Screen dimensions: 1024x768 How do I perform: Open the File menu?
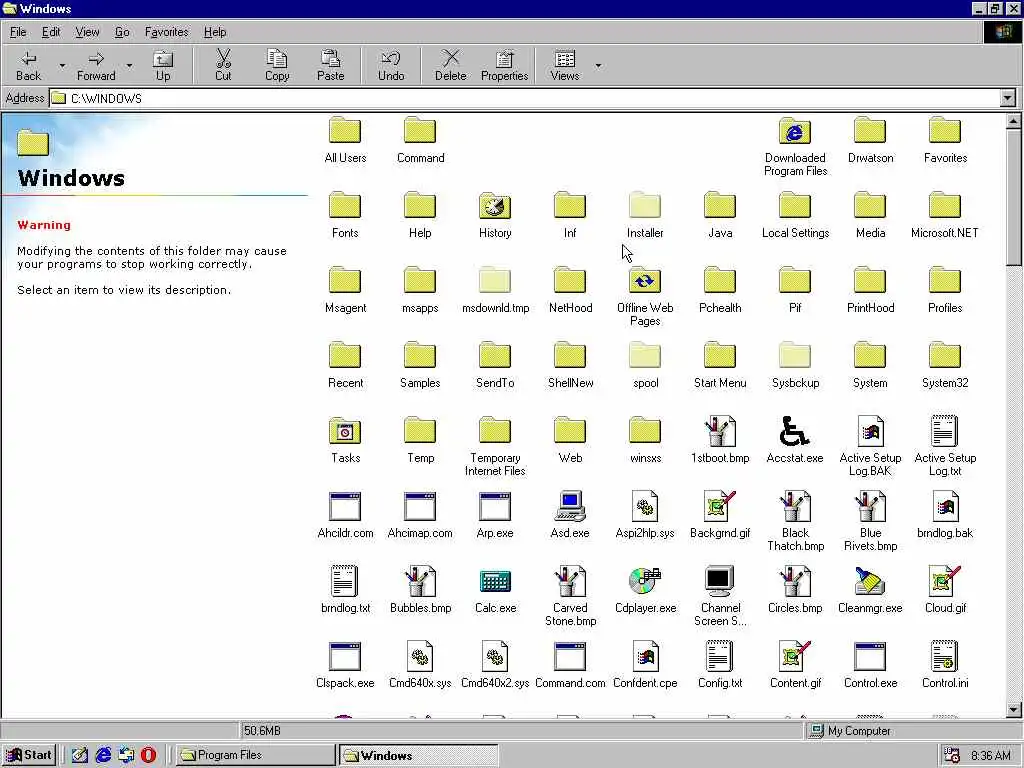point(18,32)
